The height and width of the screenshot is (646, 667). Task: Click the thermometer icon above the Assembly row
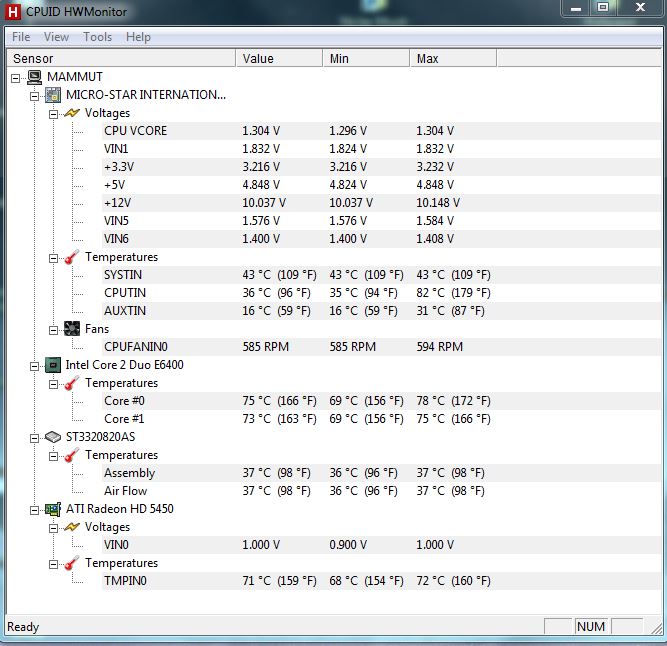pos(71,455)
